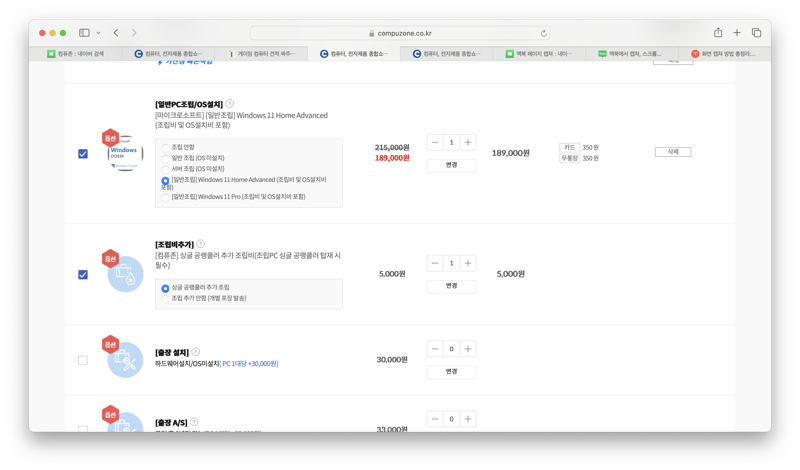Switch to the 화면 캡처 방법 총정리 tab

coord(724,54)
